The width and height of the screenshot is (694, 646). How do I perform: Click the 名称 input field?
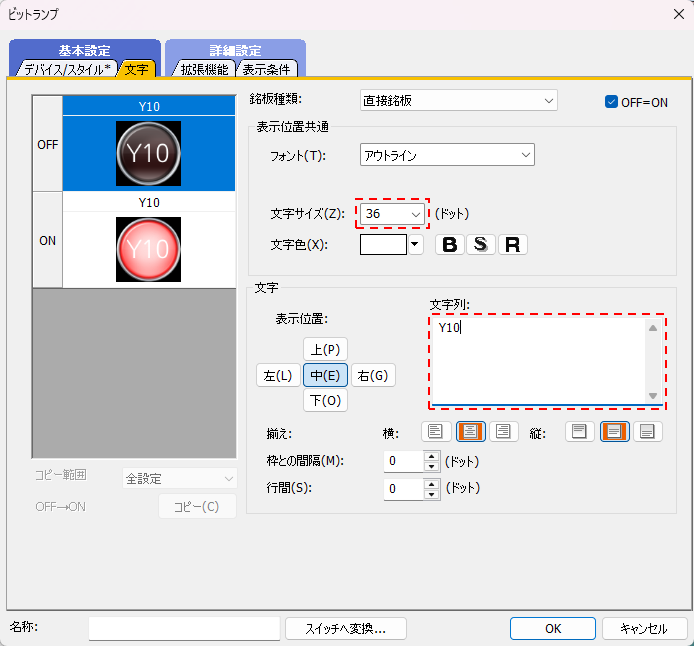click(x=184, y=628)
